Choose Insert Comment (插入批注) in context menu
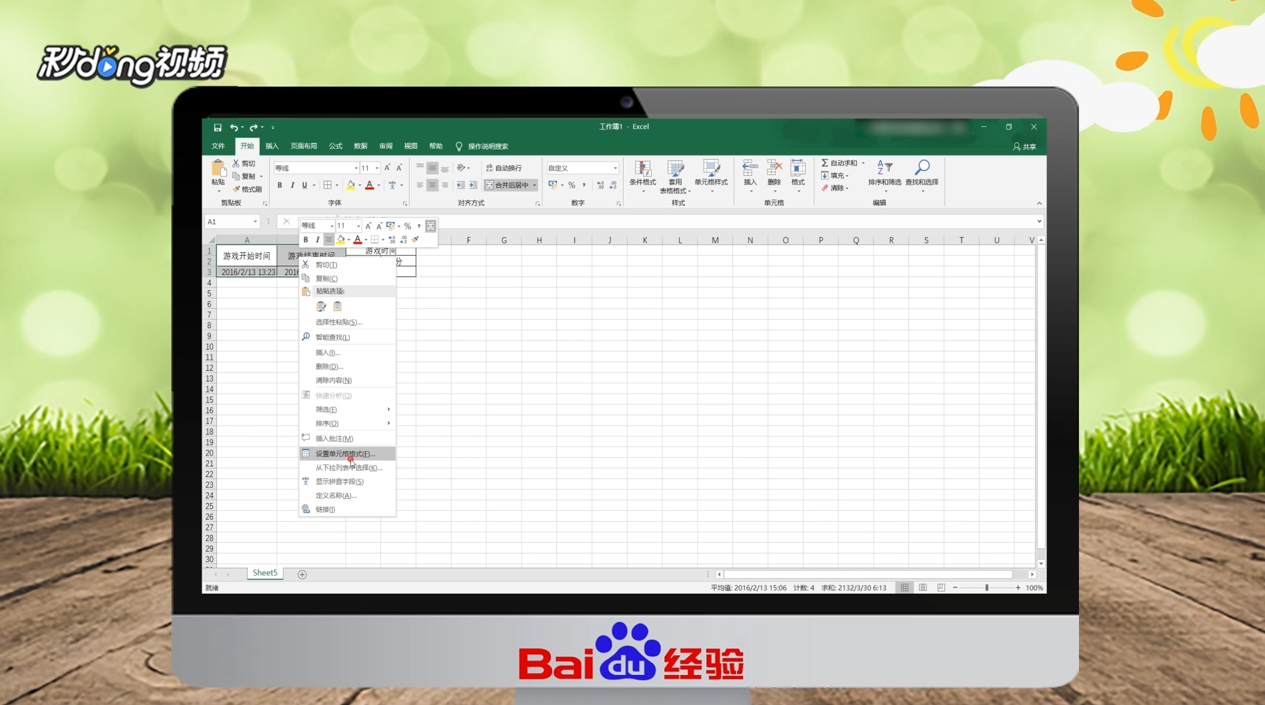The image size is (1265, 705). pyautogui.click(x=347, y=438)
